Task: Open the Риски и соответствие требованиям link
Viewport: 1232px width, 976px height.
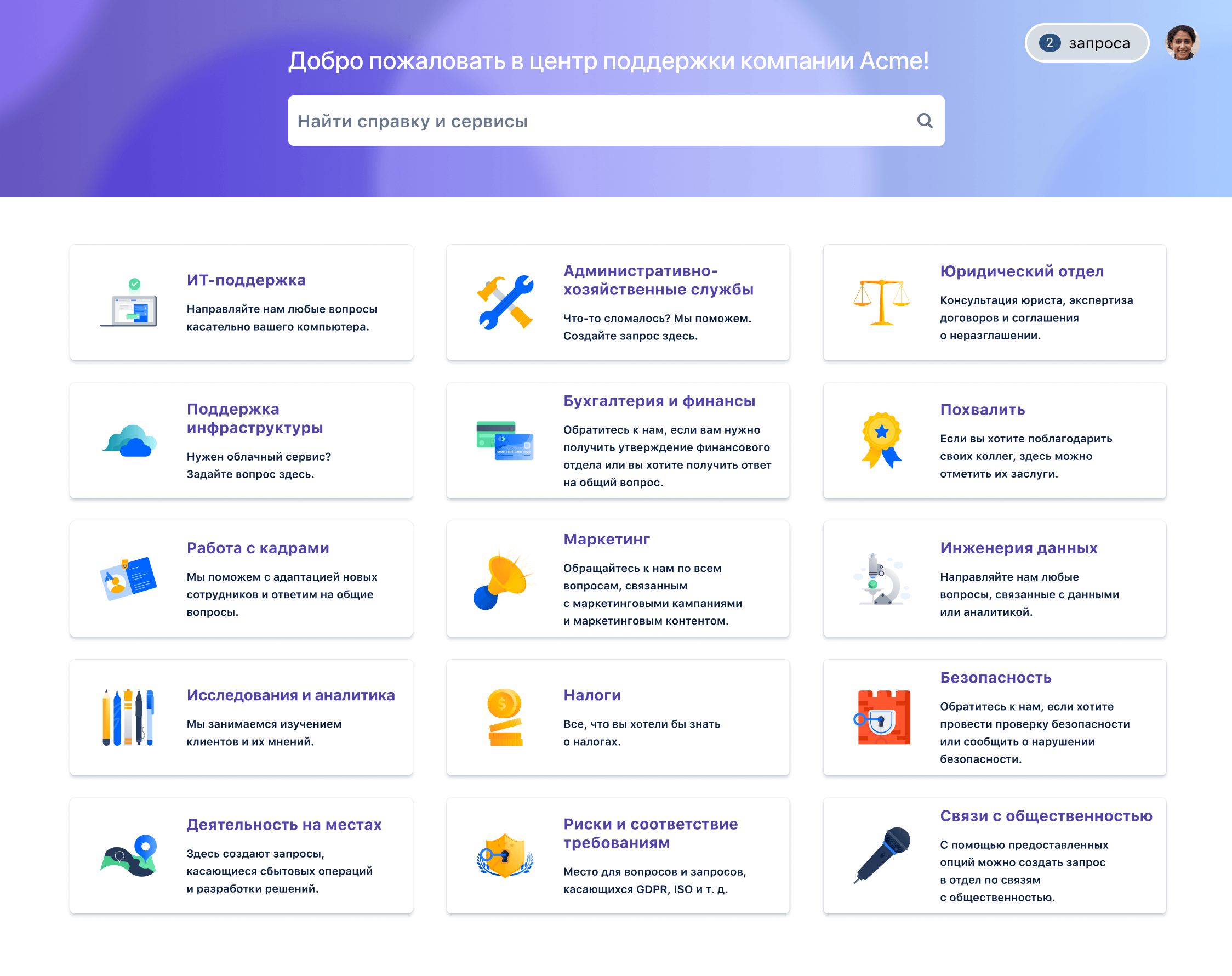Action: click(650, 833)
